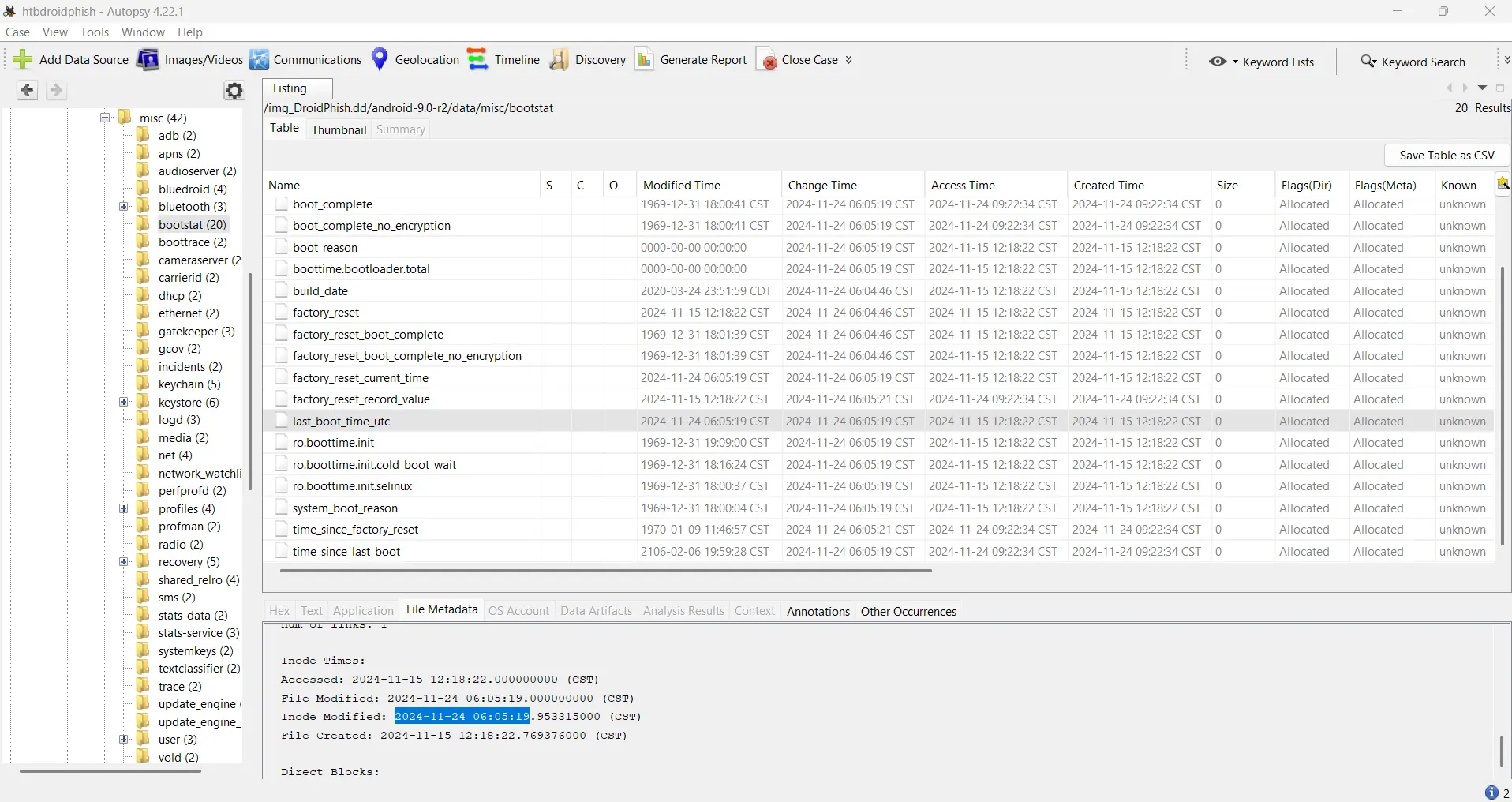The height and width of the screenshot is (802, 1512).
Task: Click the info notification icon at bottom right
Action: point(1491,793)
